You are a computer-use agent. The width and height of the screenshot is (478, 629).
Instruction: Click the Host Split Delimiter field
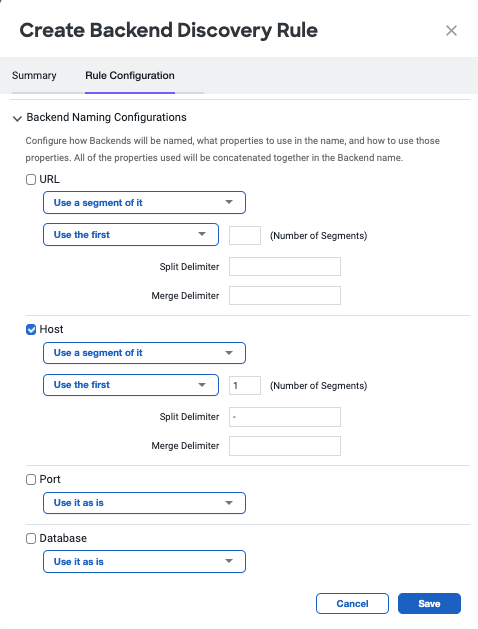[285, 417]
